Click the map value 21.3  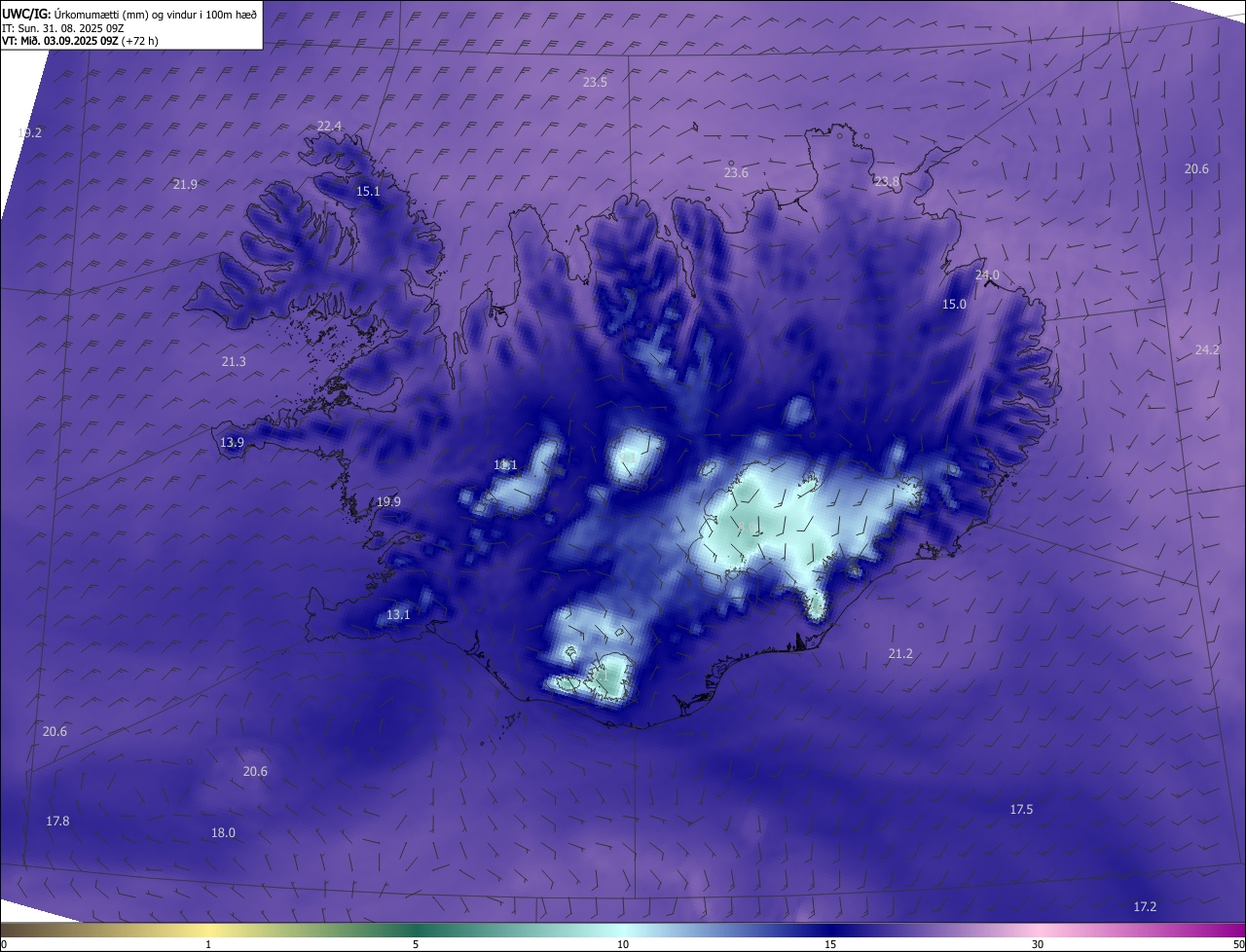click(234, 362)
